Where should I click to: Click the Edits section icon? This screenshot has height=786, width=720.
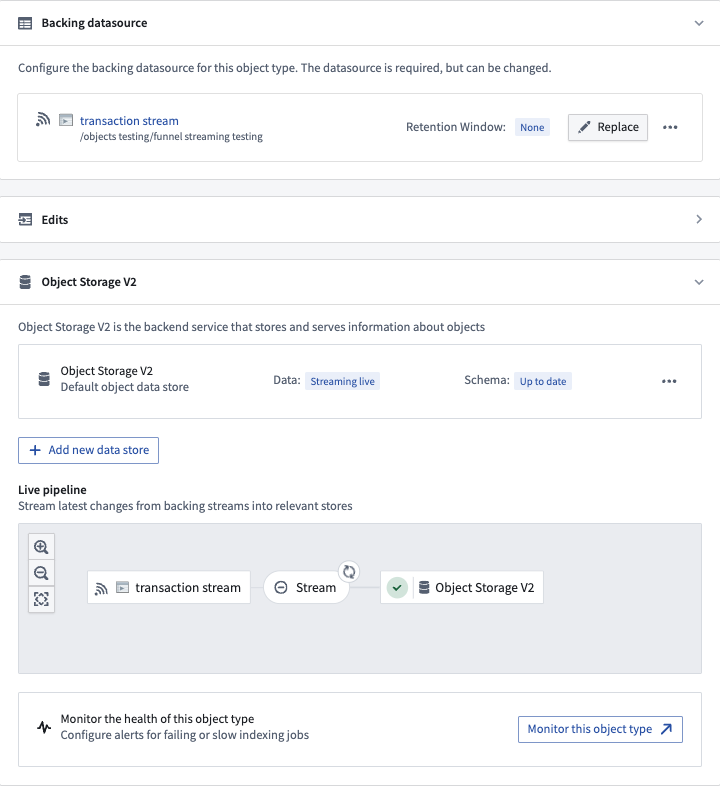pos(25,220)
